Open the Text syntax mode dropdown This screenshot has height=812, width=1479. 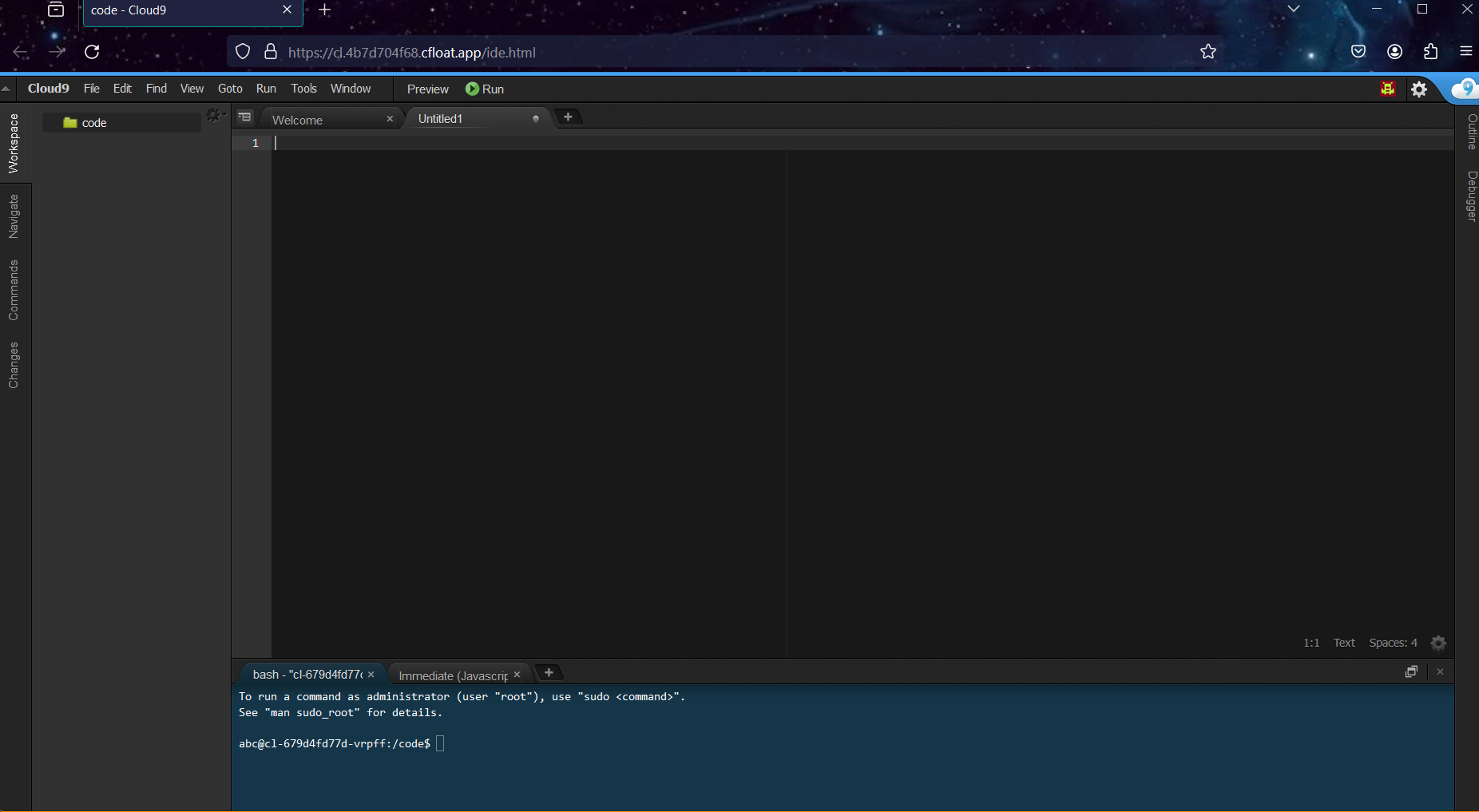[x=1344, y=643]
